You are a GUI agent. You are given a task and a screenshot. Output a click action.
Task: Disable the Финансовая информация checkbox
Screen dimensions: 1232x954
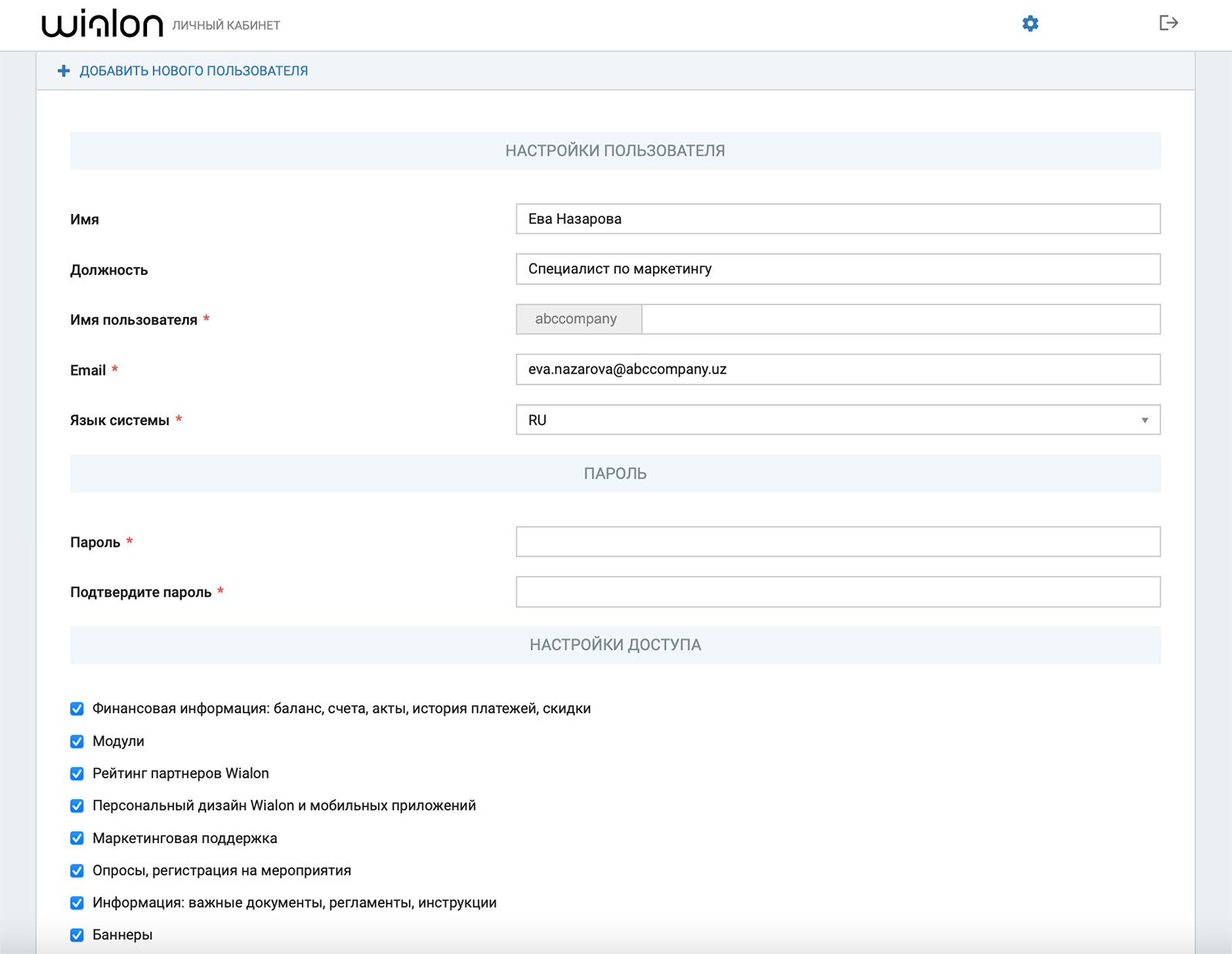pyautogui.click(x=75, y=708)
